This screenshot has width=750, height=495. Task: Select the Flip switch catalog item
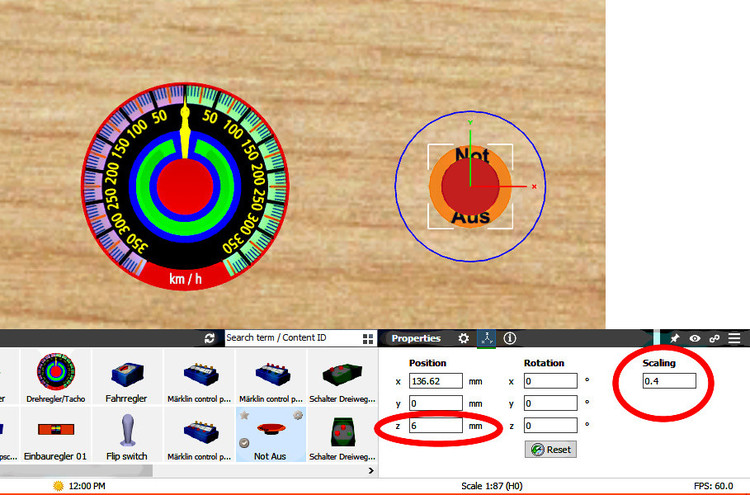(127, 435)
